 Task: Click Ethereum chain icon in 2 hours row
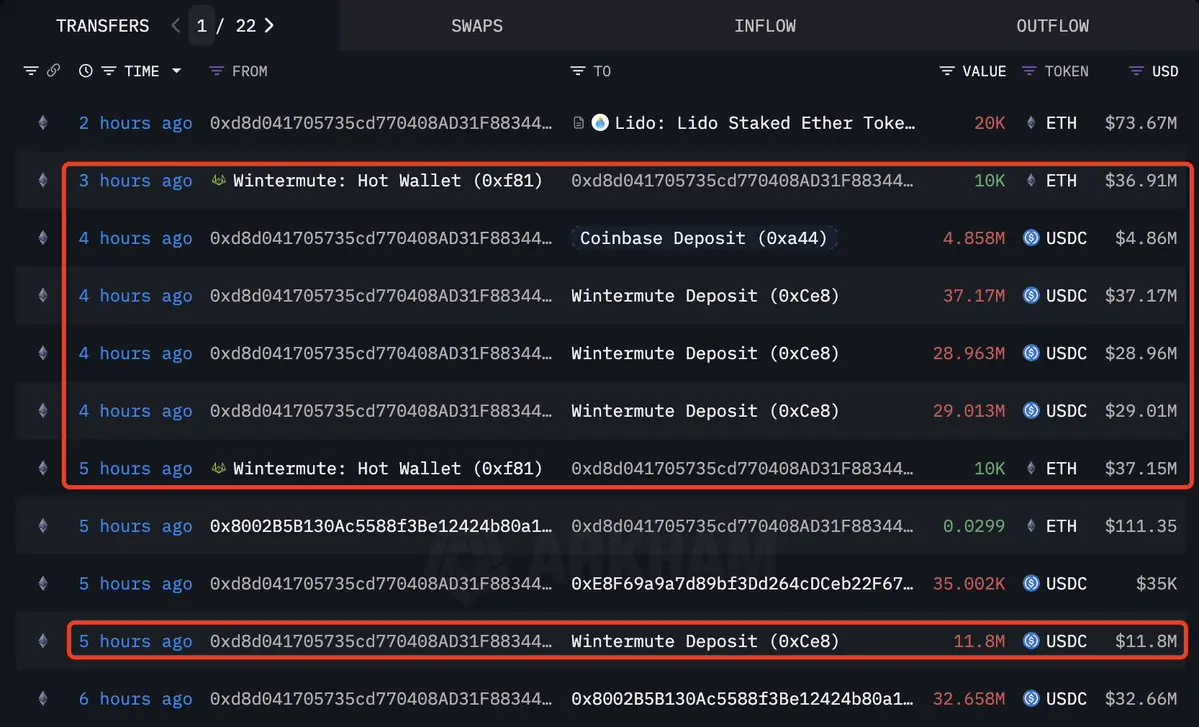pyautogui.click(x=43, y=122)
